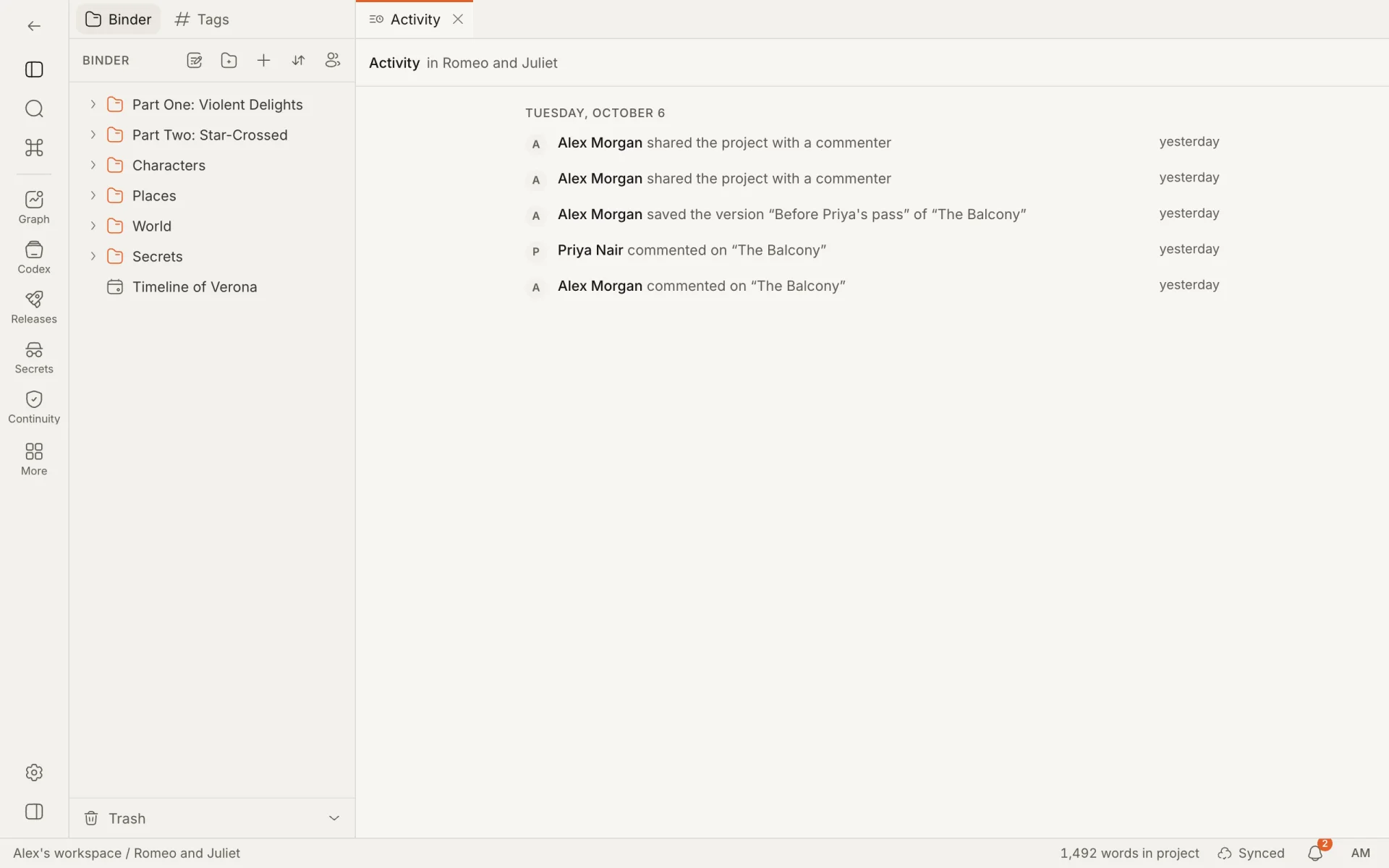Image resolution: width=1389 pixels, height=868 pixels.
Task: Open the Continuity checker
Action: [34, 407]
